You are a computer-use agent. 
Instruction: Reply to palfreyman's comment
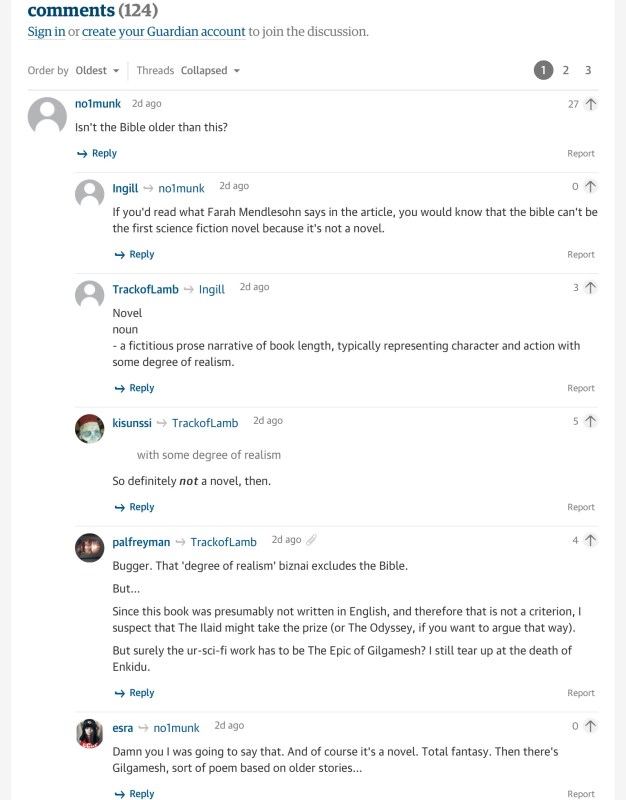pyautogui.click(x=134, y=693)
